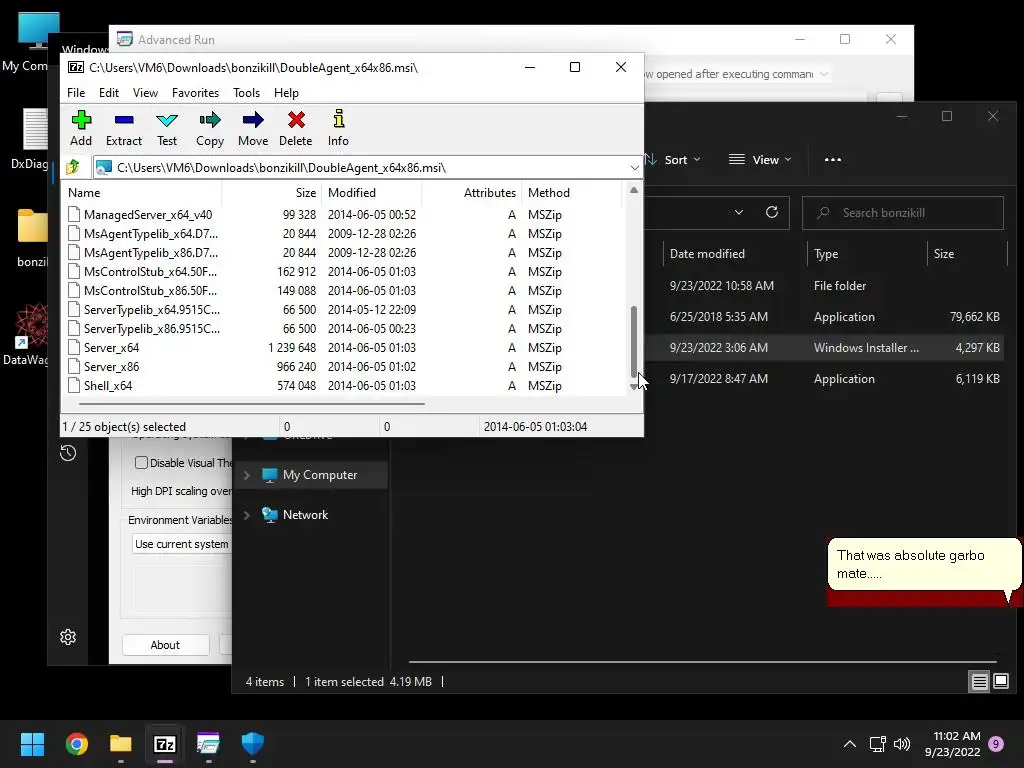This screenshot has width=1024, height=768.
Task: Click the Move toolbar icon
Action: [x=253, y=128]
